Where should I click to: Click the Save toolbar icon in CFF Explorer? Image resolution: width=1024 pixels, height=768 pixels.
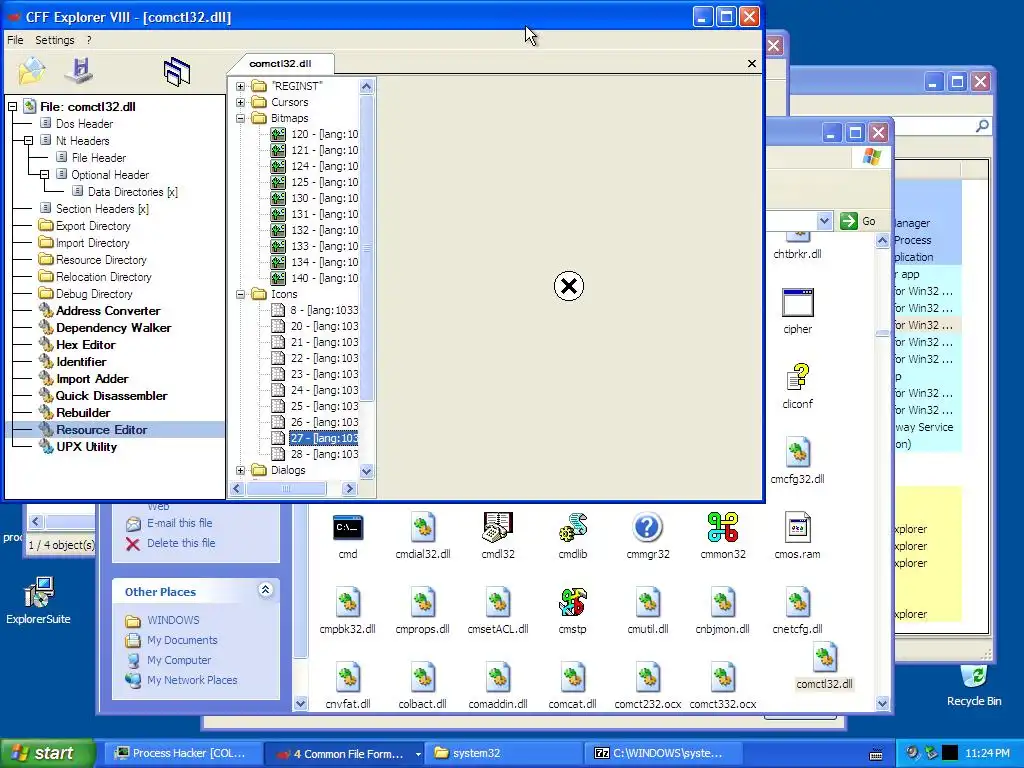coord(80,71)
